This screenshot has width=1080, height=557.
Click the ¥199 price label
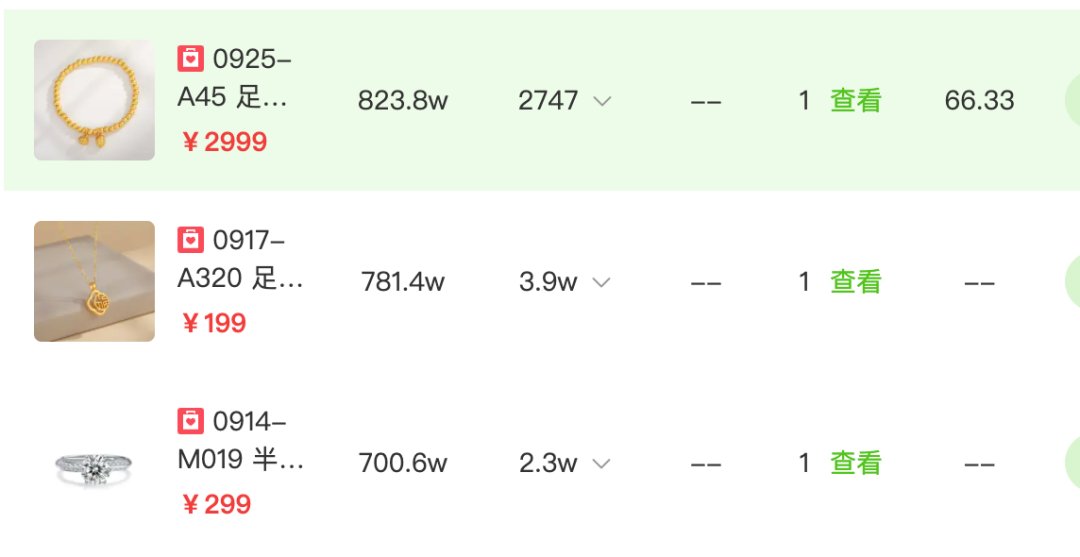pos(214,323)
